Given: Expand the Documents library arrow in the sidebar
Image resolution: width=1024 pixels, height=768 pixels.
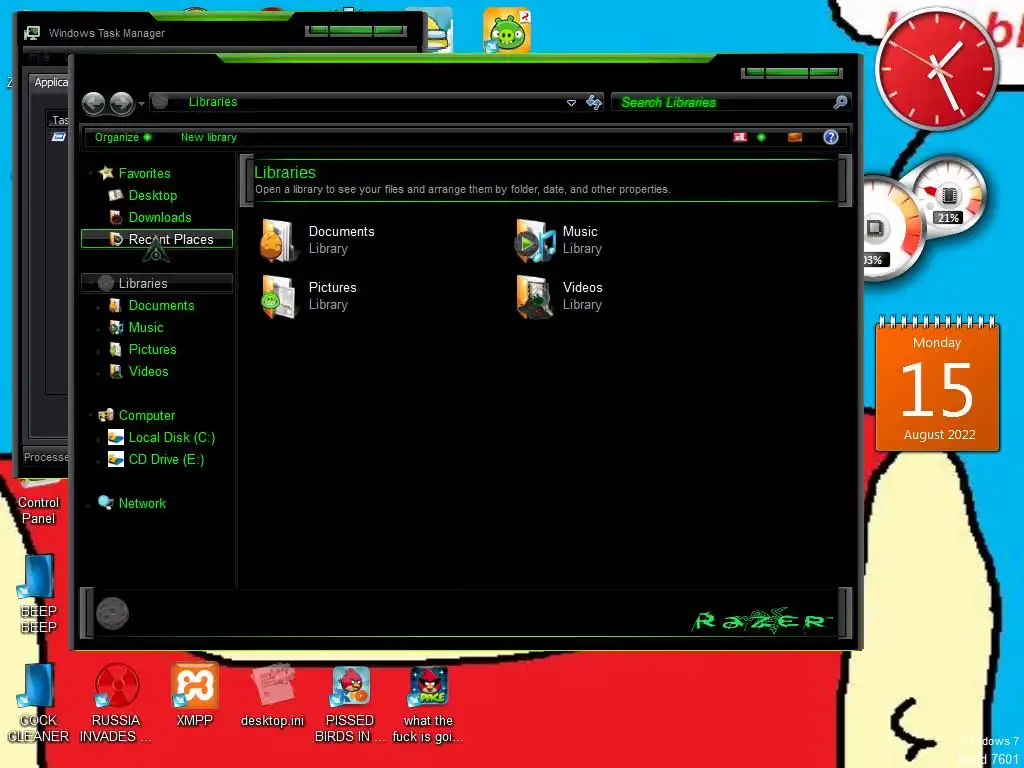Looking at the screenshot, I should pyautogui.click(x=99, y=306).
